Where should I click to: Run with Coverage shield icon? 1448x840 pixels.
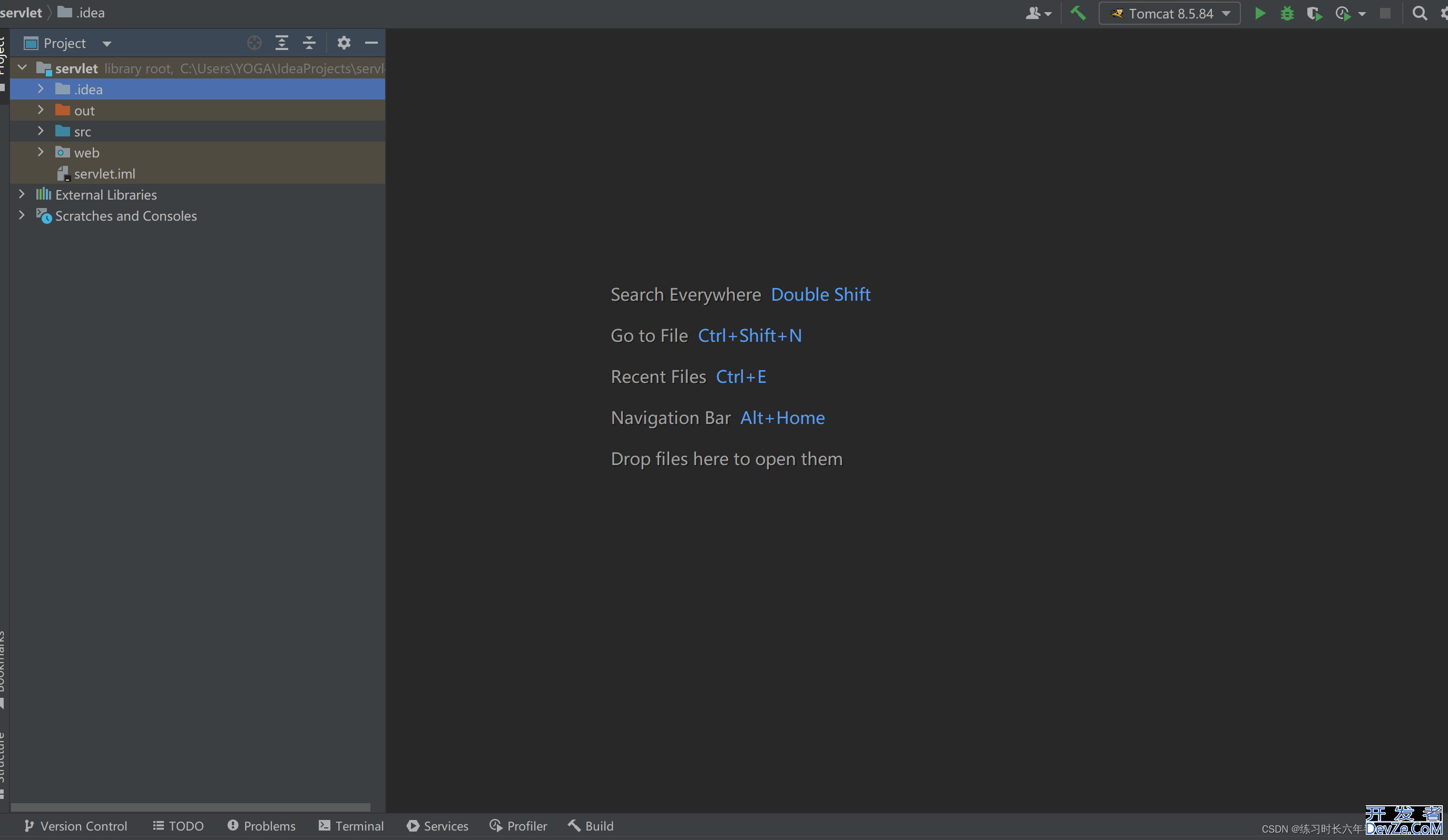click(x=1314, y=13)
